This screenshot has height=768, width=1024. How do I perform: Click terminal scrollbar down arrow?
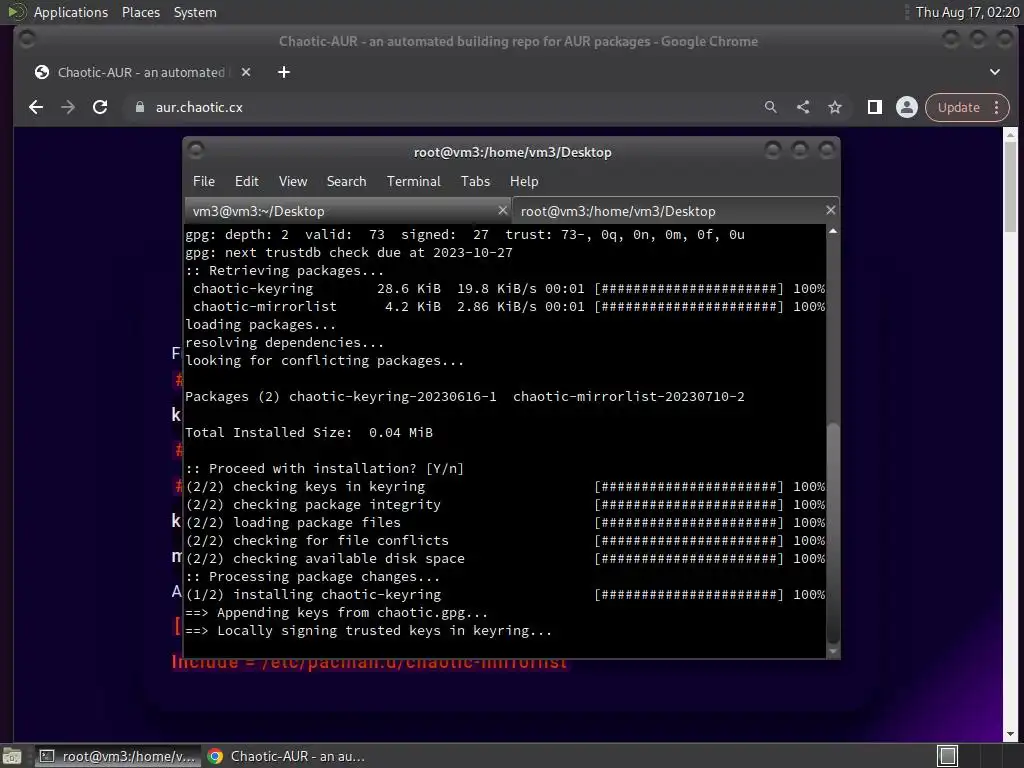coord(833,651)
